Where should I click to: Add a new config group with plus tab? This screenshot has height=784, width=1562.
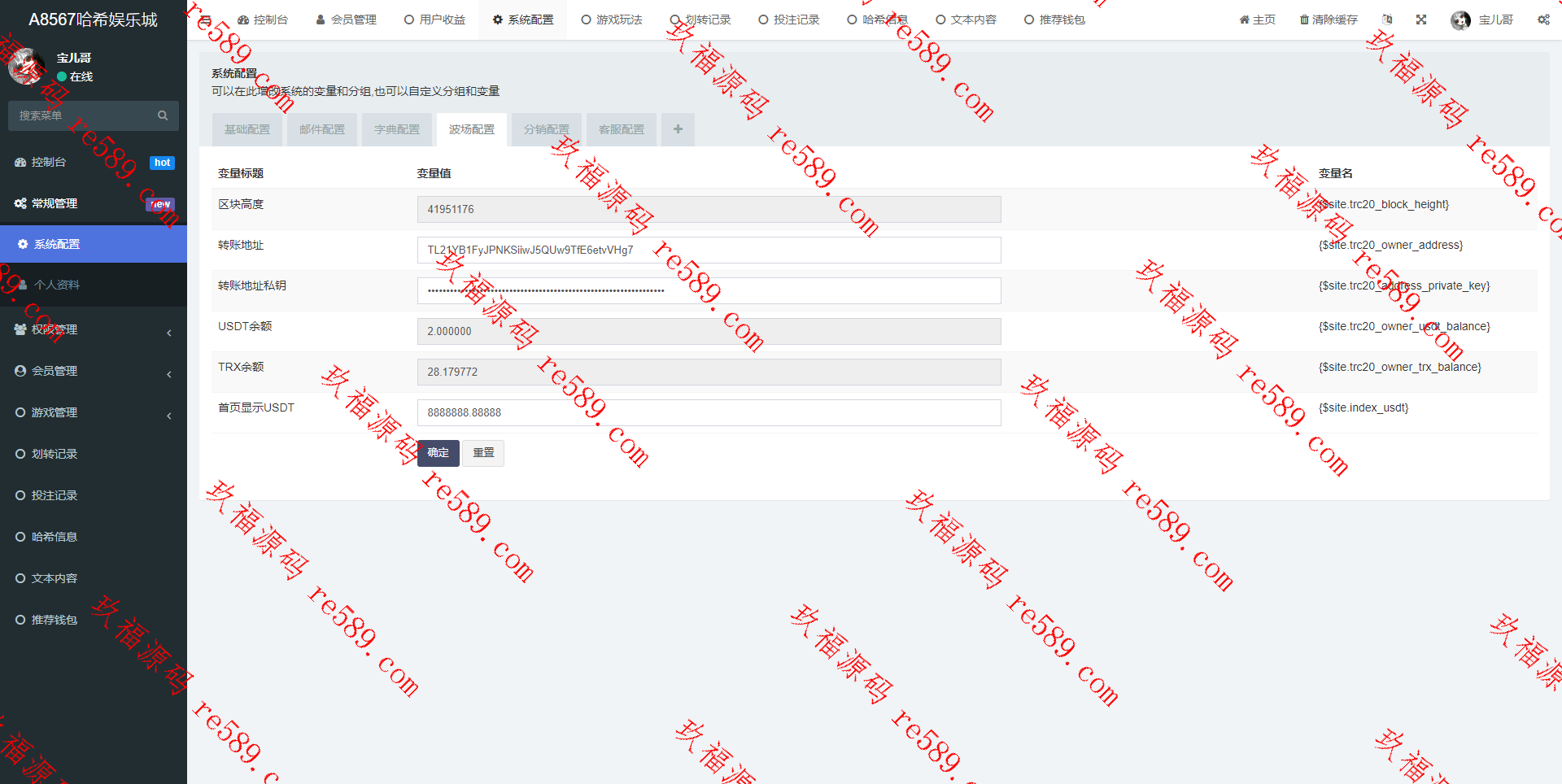[x=678, y=129]
